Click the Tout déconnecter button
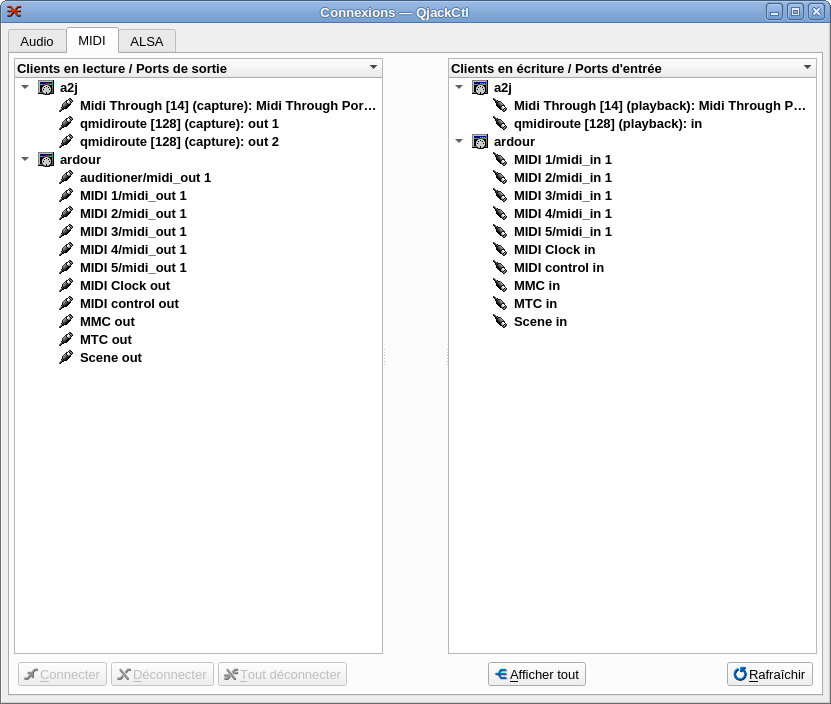The height and width of the screenshot is (704, 831). pyautogui.click(x=282, y=674)
